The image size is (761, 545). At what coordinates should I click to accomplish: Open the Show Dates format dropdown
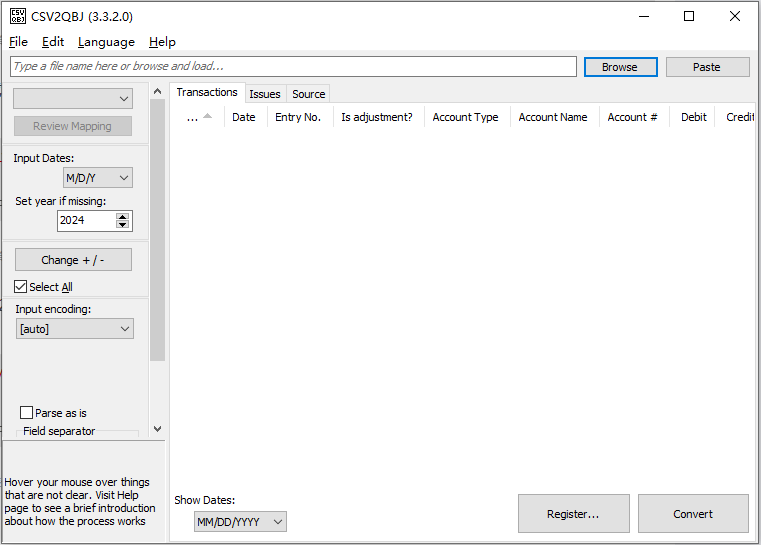[240, 522]
